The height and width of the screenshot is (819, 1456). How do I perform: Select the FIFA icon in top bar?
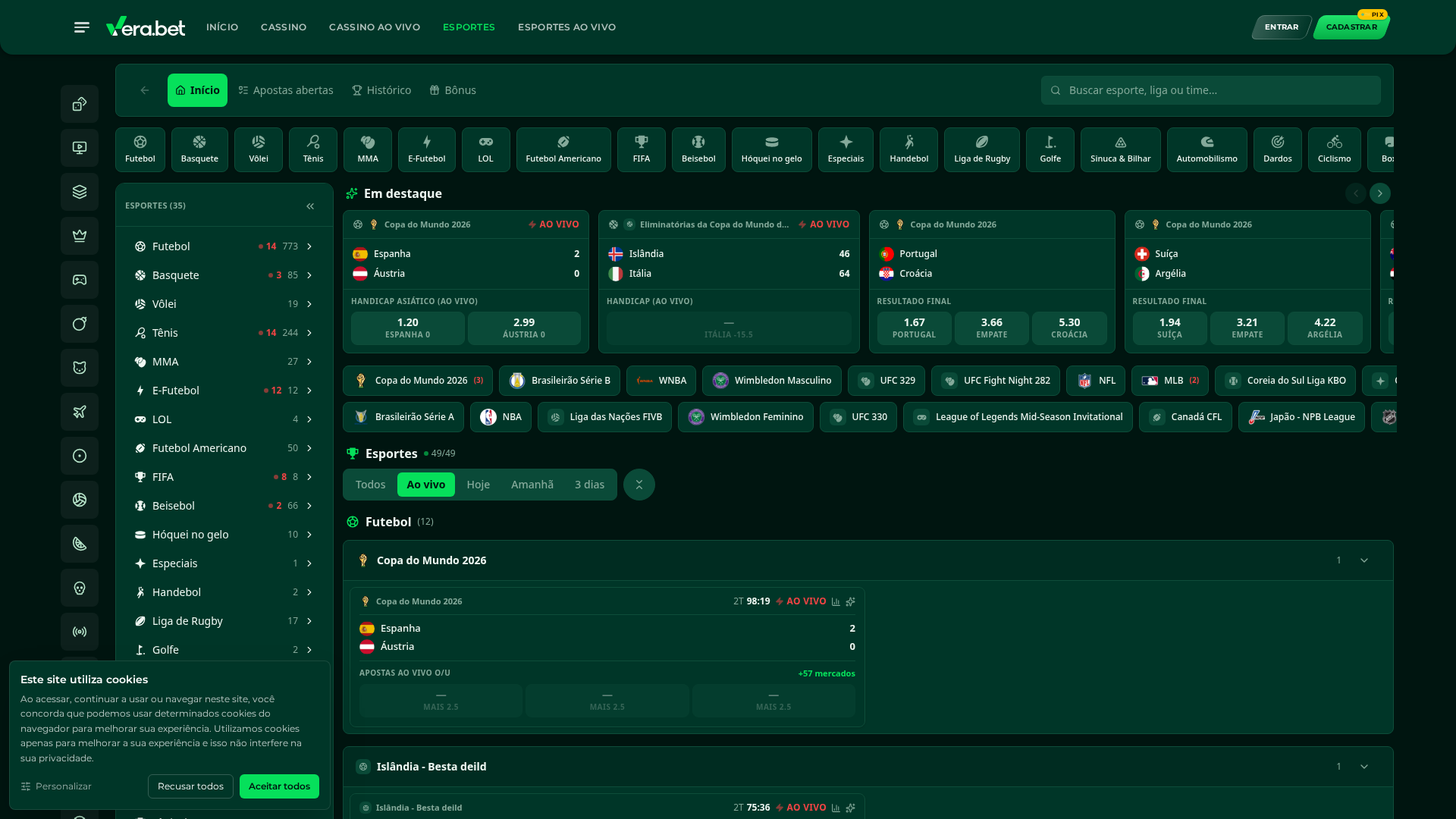(x=642, y=149)
